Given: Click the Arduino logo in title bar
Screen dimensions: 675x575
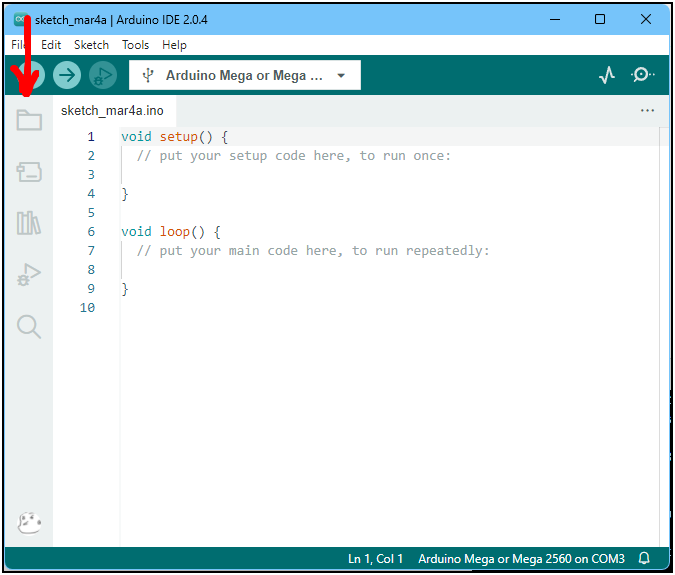Looking at the screenshot, I should point(20,19).
